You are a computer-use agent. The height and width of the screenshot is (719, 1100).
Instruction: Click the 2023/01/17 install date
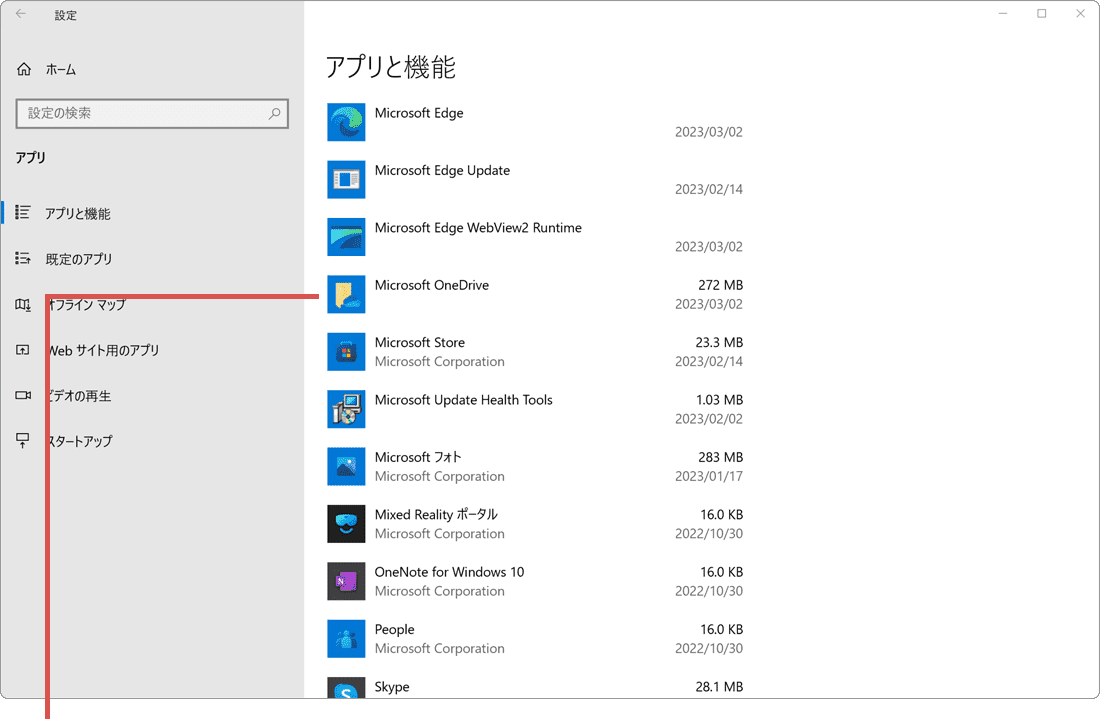pos(709,476)
